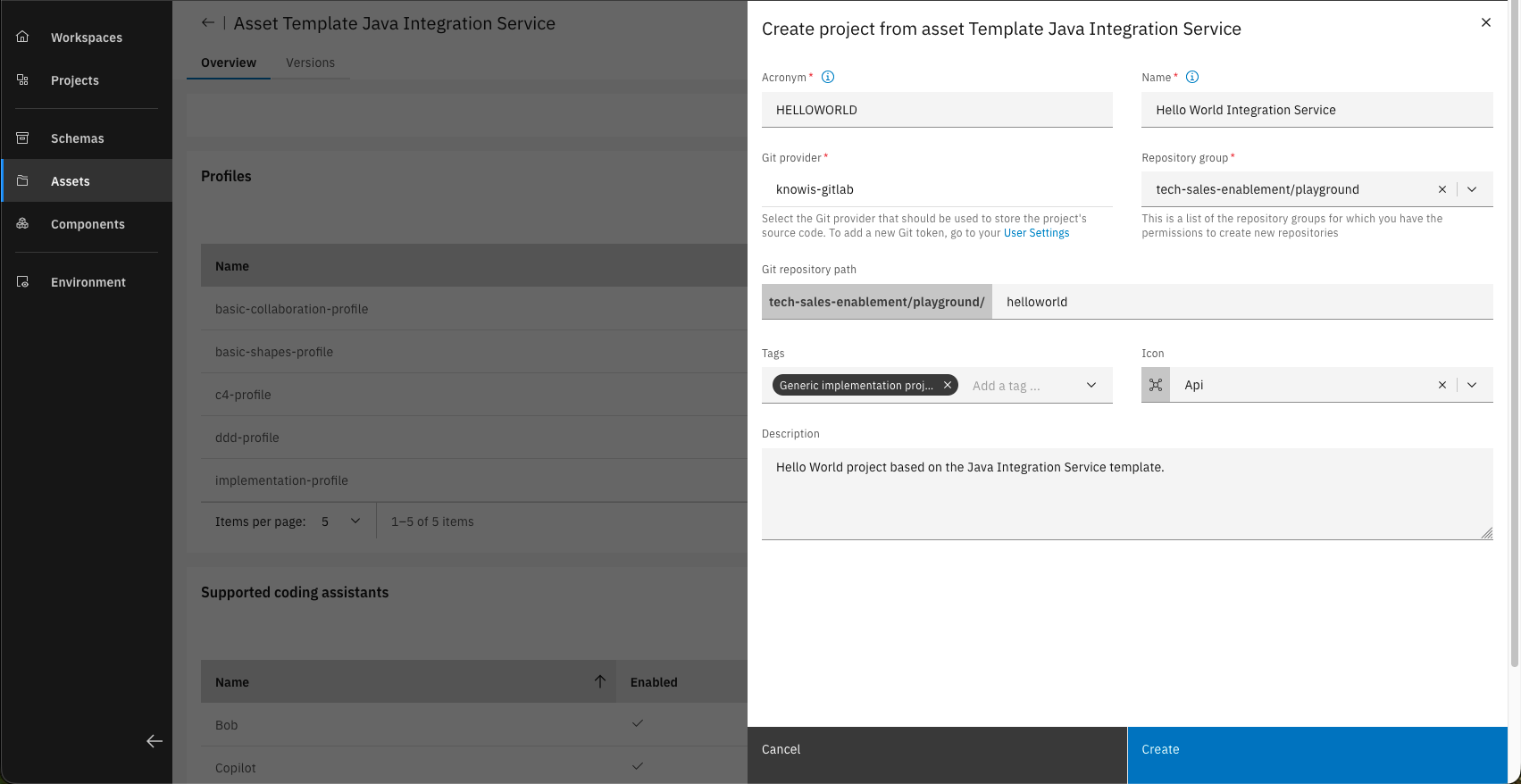Open the Items per page dropdown
Viewport: 1521px width, 784px height.
340,521
